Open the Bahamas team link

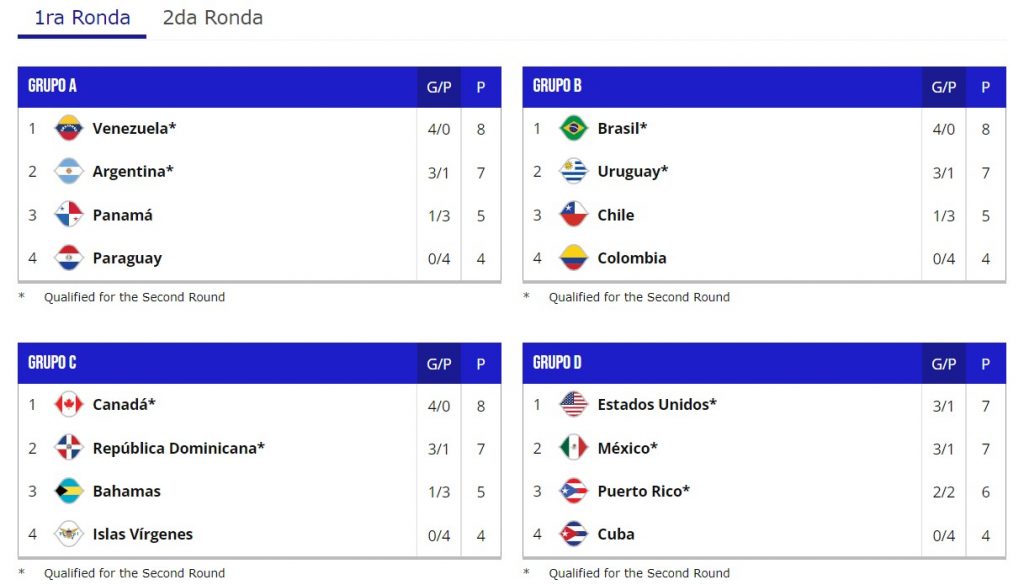pyautogui.click(x=126, y=491)
